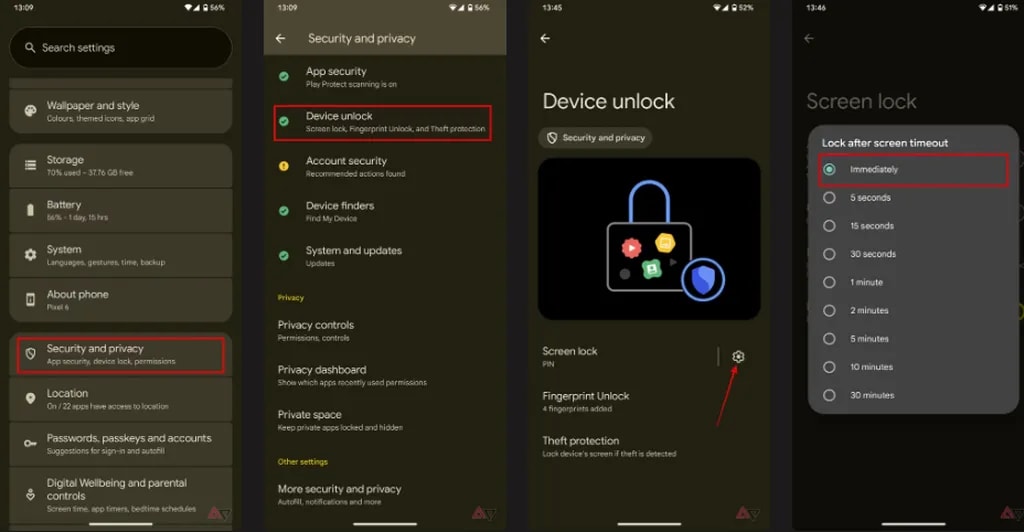
Task: Open the Privacy dashboard item
Action: (x=385, y=375)
